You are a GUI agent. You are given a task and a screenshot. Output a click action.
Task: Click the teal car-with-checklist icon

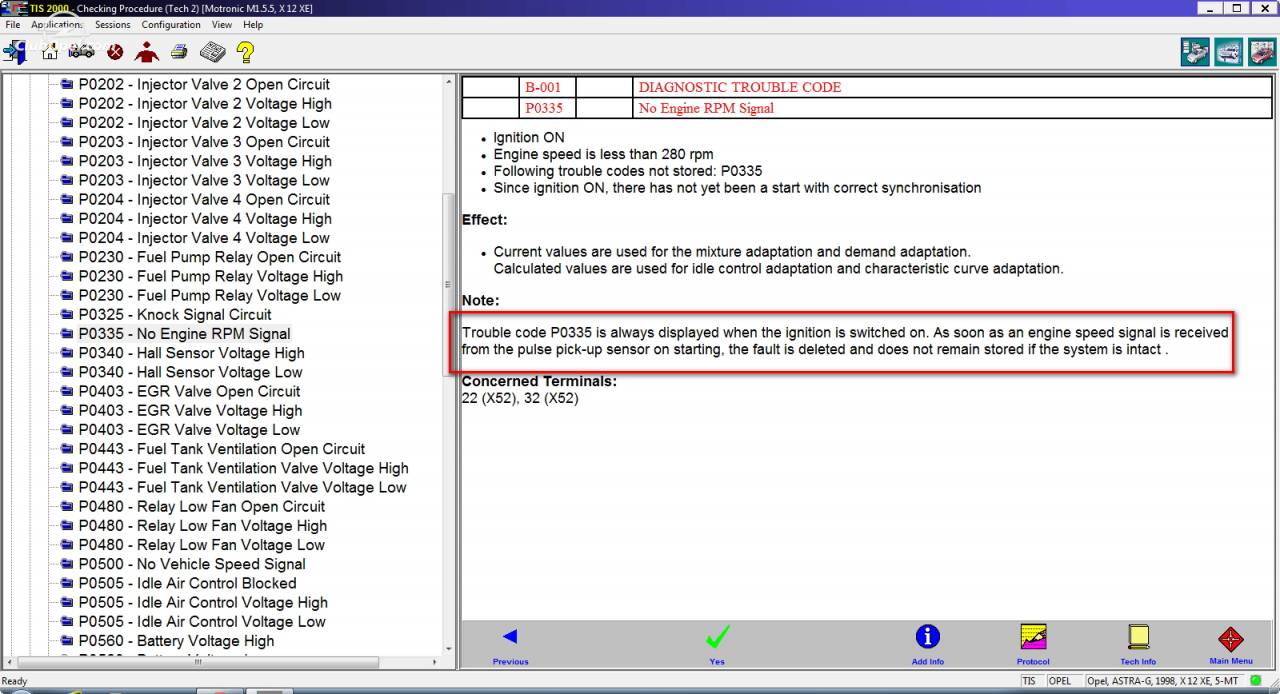pyautogui.click(x=1195, y=52)
